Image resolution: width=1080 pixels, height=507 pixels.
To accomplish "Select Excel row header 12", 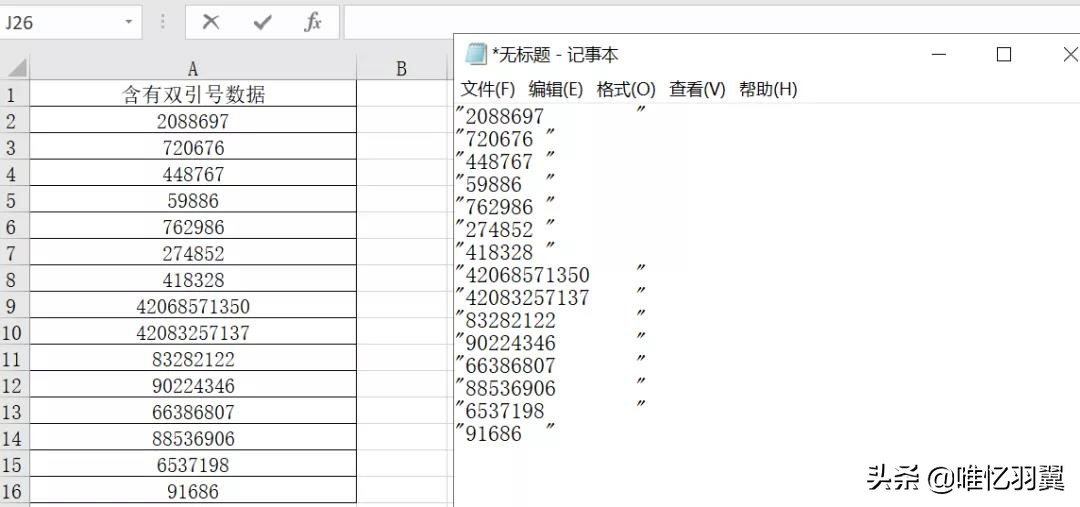I will [14, 384].
